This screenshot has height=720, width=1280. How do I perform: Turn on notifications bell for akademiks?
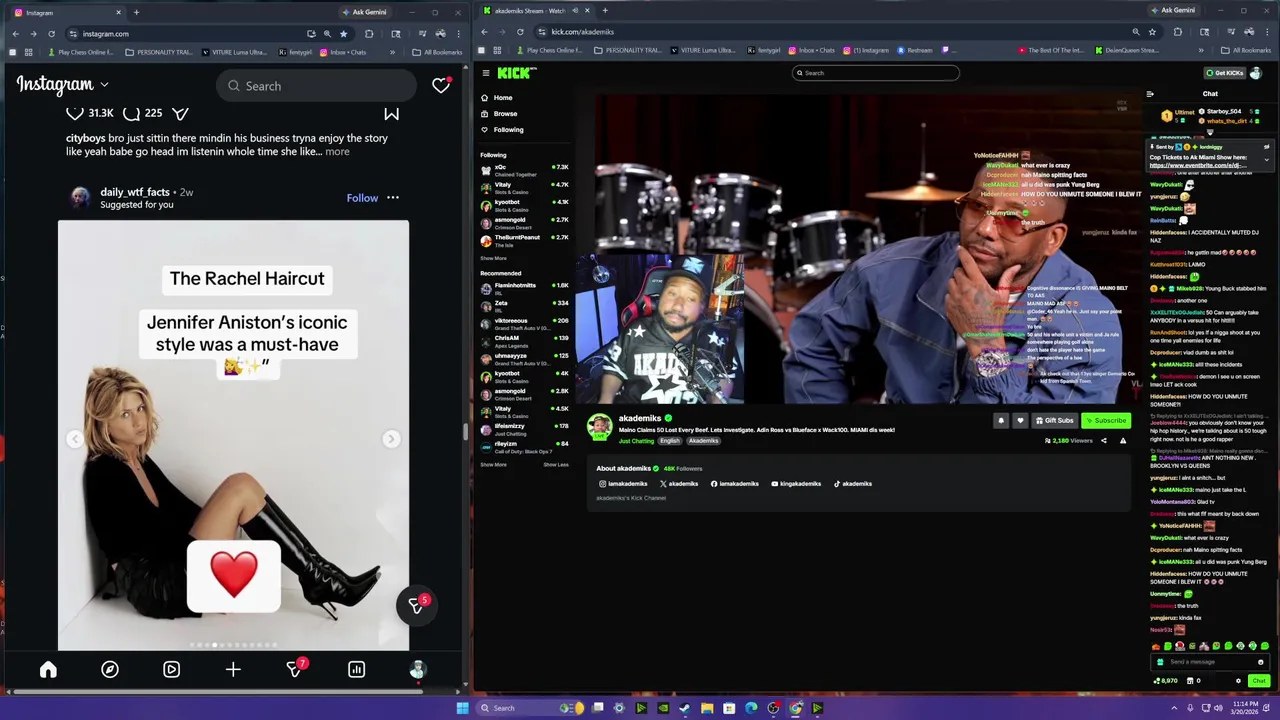pos(1001,421)
